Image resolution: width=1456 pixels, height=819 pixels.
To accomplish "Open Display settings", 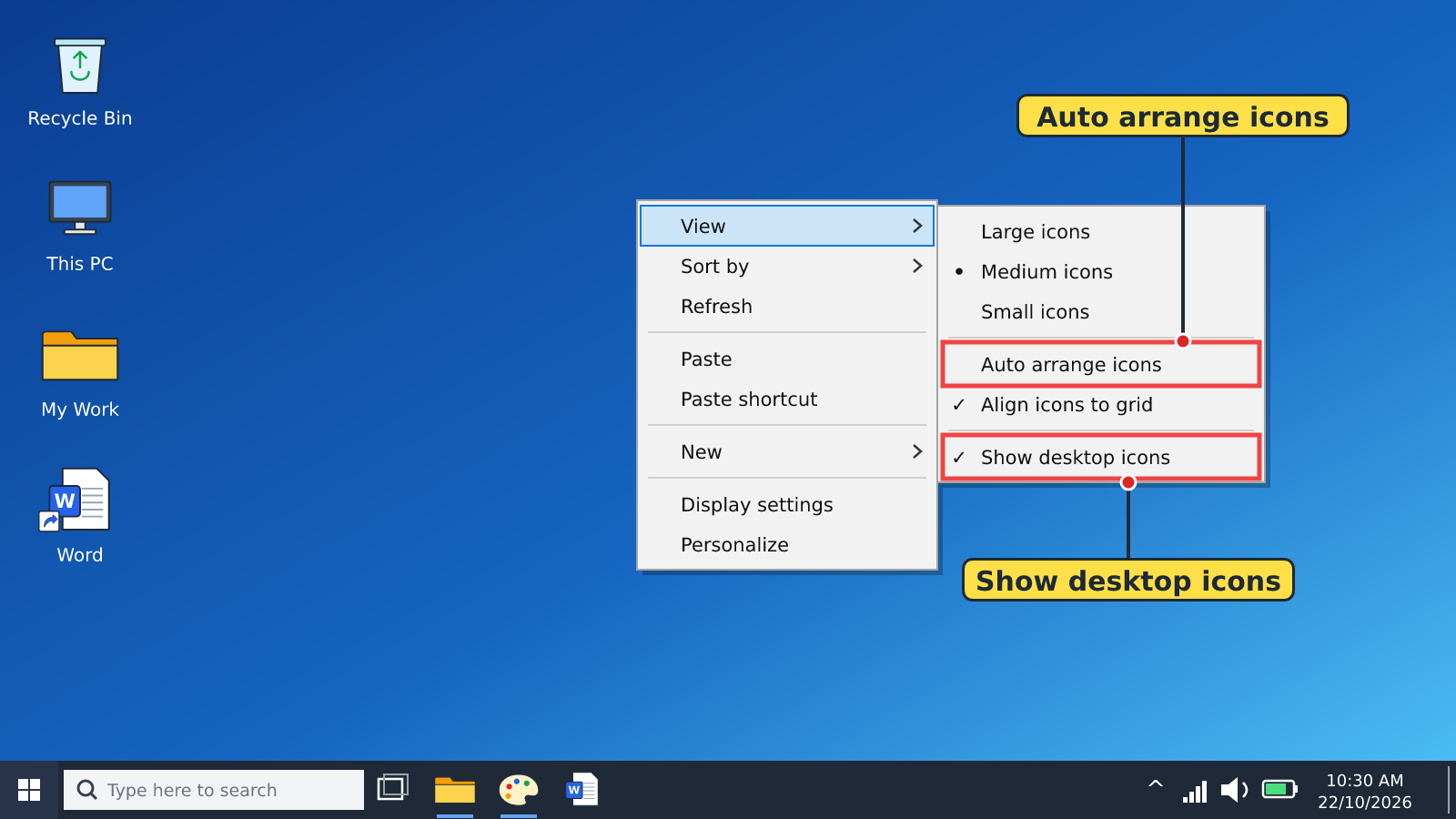I will (787, 504).
